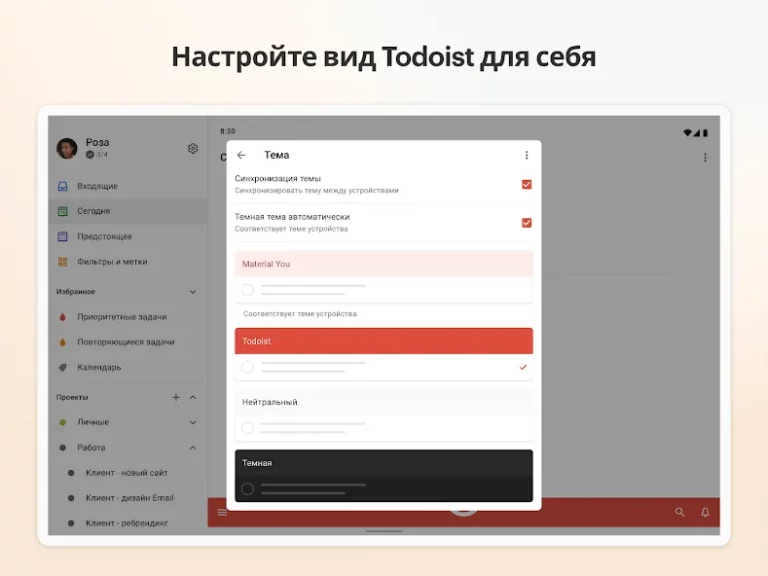This screenshot has width=768, height=576.
Task: Click the Роза user name
Action: [x=97, y=143]
